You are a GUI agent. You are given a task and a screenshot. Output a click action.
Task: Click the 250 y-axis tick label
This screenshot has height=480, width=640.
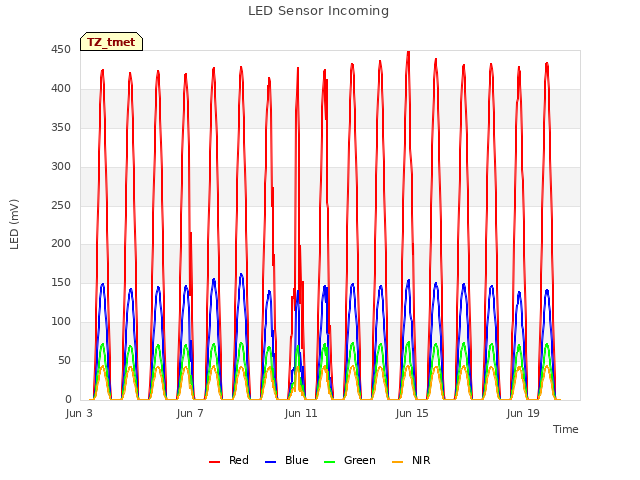point(61,205)
